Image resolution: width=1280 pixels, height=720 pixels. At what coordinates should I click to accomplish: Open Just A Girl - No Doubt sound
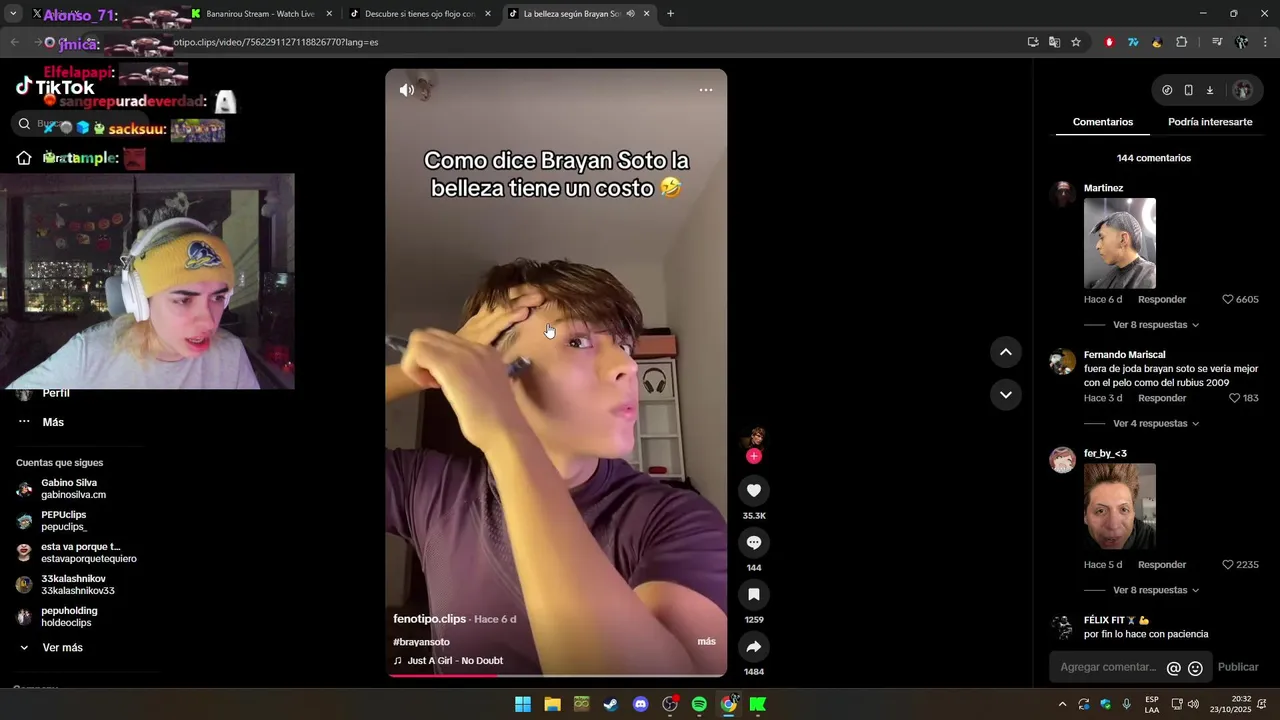click(x=455, y=661)
